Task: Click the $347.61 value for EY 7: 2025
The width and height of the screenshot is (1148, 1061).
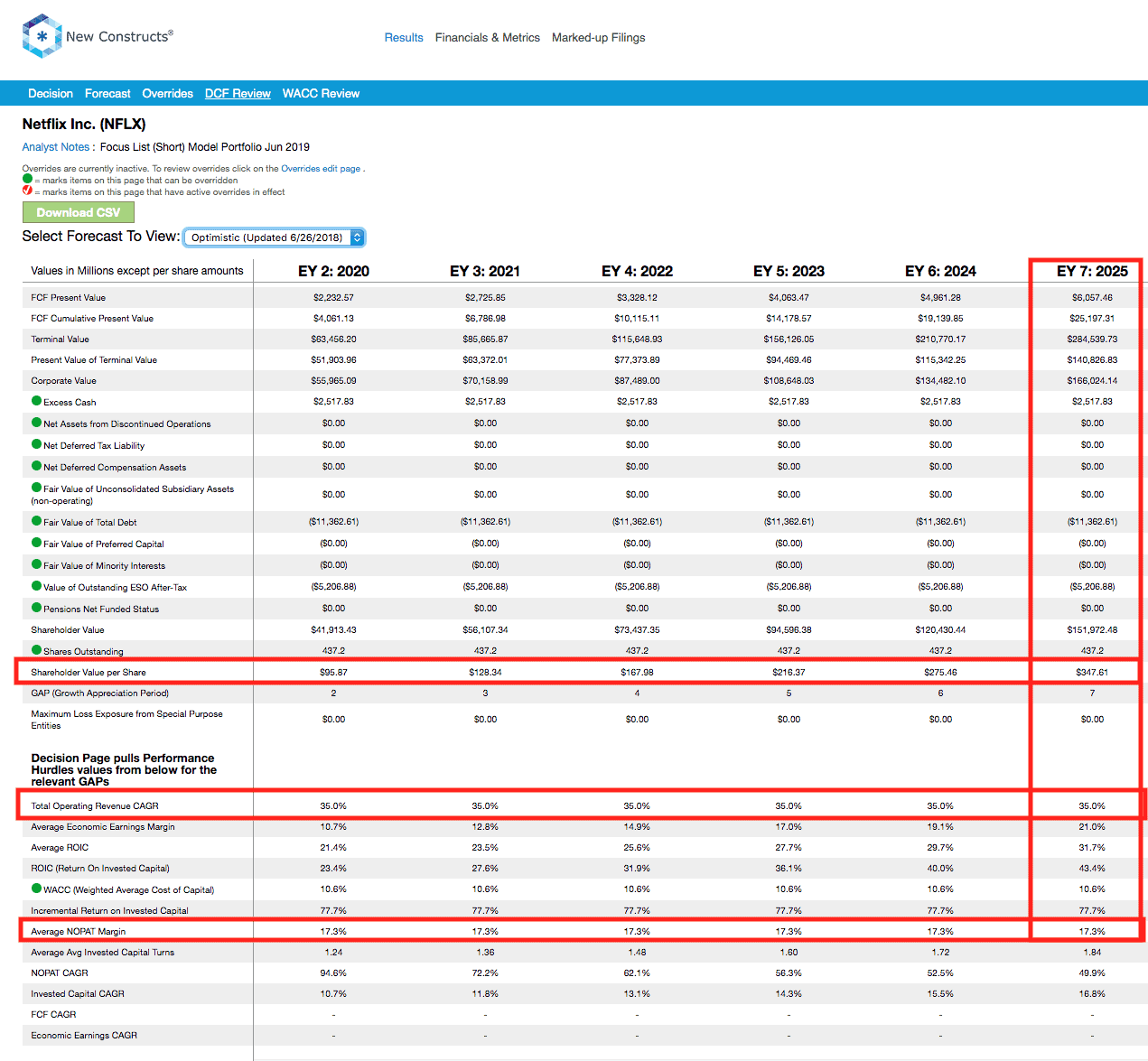Action: pos(1092,672)
